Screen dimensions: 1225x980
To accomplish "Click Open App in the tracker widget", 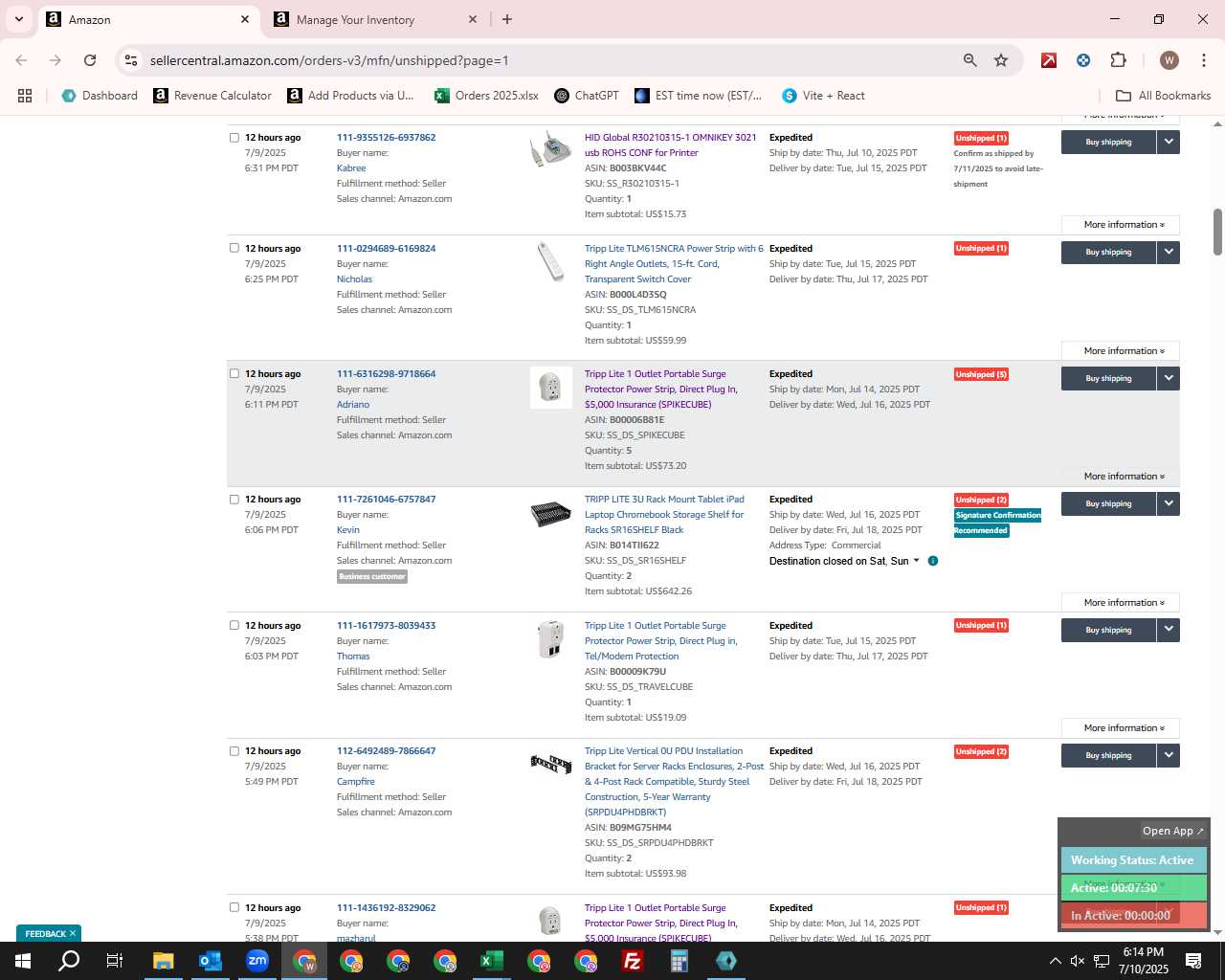I will [1173, 831].
